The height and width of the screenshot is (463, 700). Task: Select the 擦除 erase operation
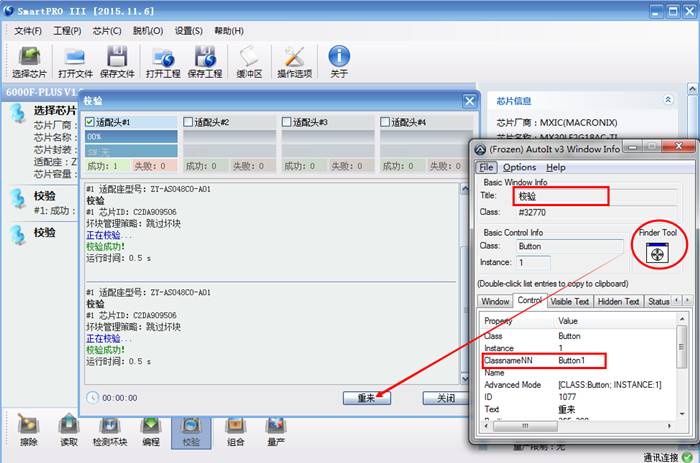[x=29, y=428]
